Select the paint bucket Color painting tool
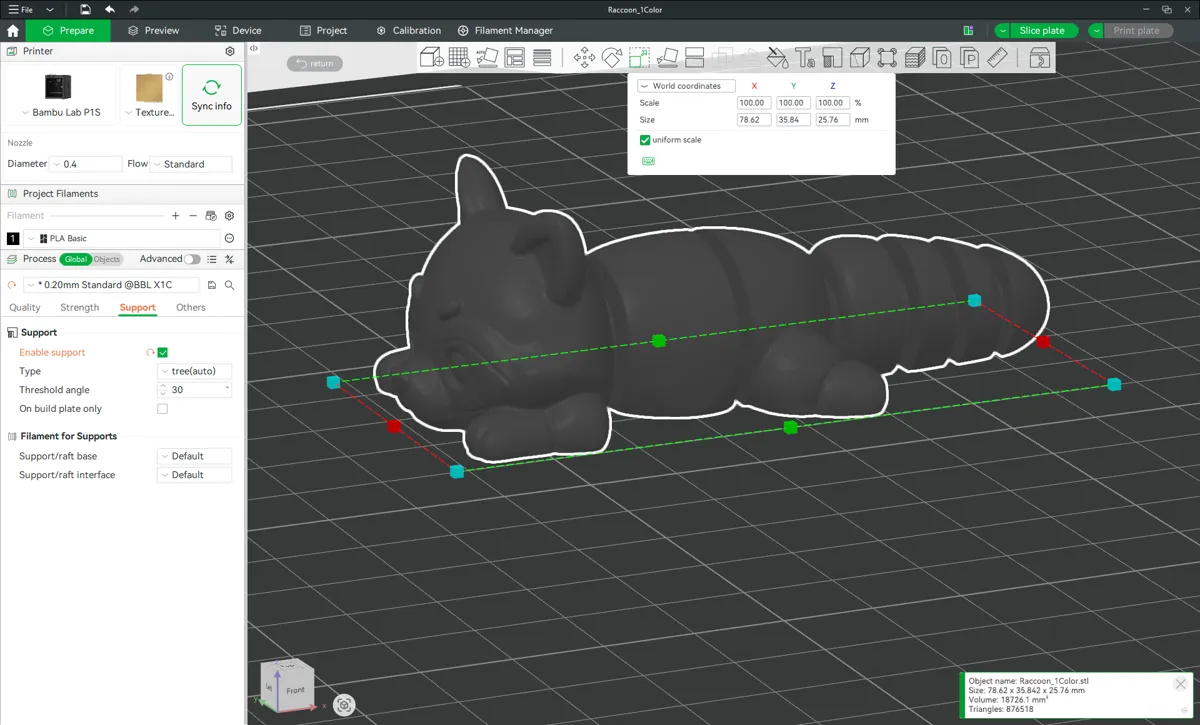The image size is (1200, 725). (777, 57)
